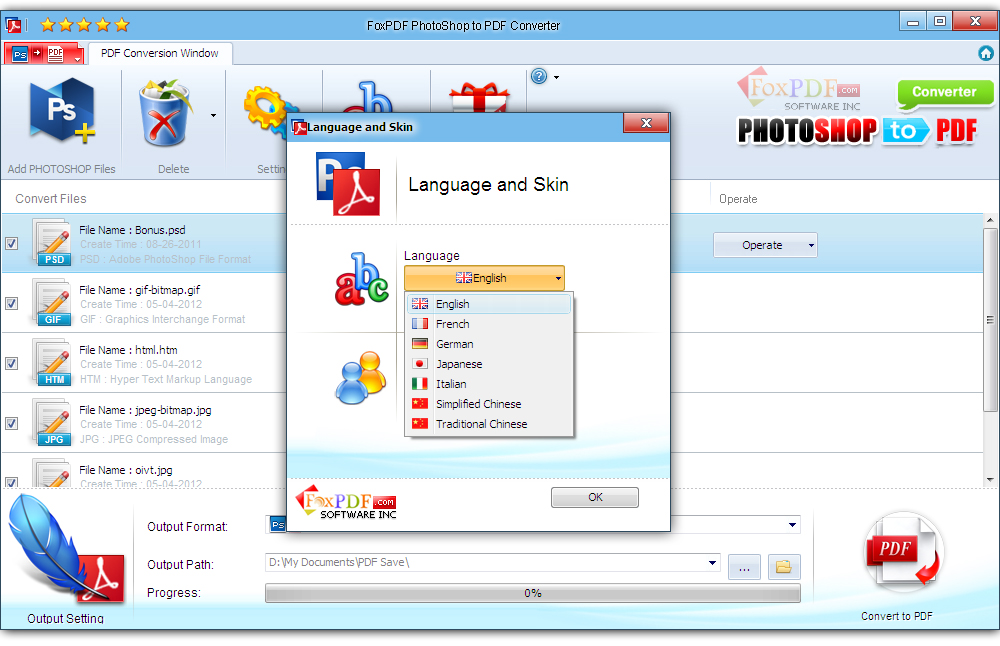Click the PS and PDF dialog header icon
The height and width of the screenshot is (646, 1000).
pos(348,184)
